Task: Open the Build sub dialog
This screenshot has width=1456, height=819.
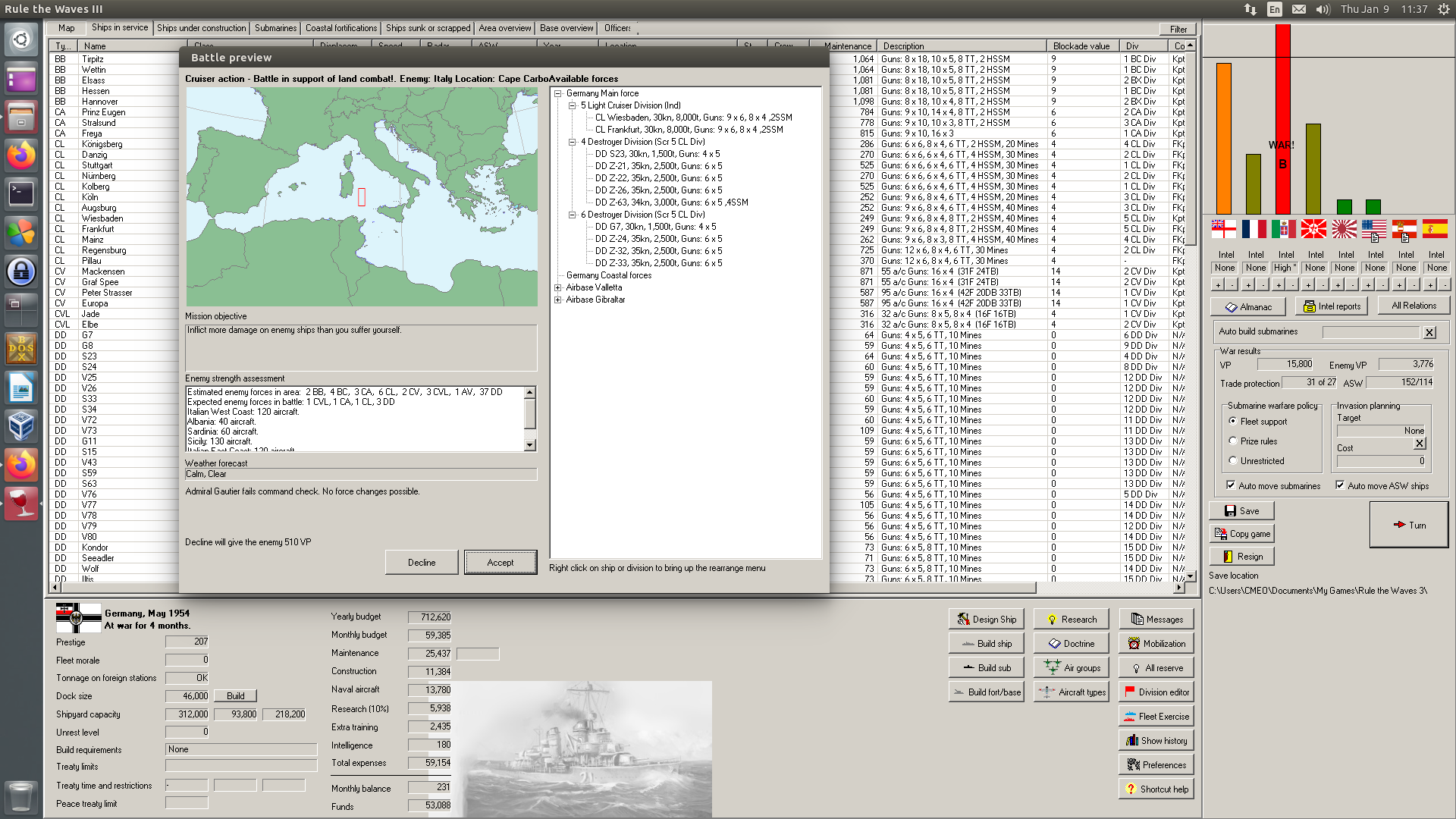Action: click(x=986, y=667)
